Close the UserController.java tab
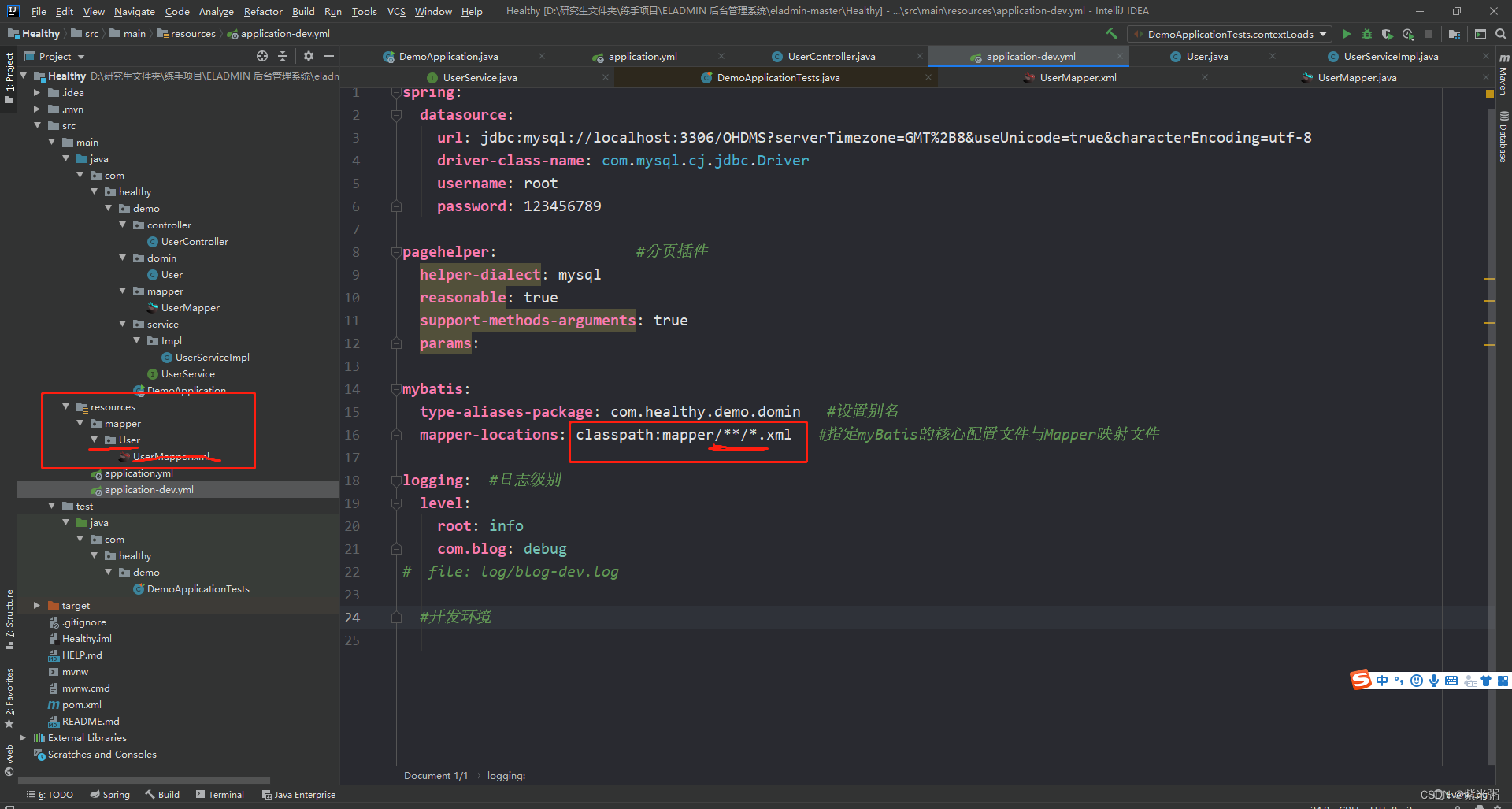The image size is (1512, 809). pos(920,56)
